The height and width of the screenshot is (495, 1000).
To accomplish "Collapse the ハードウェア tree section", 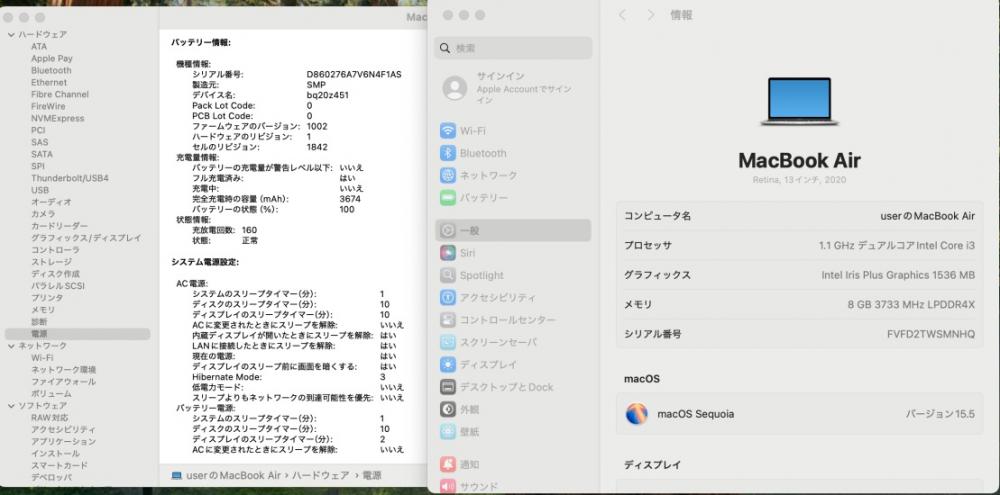I will 11,34.
